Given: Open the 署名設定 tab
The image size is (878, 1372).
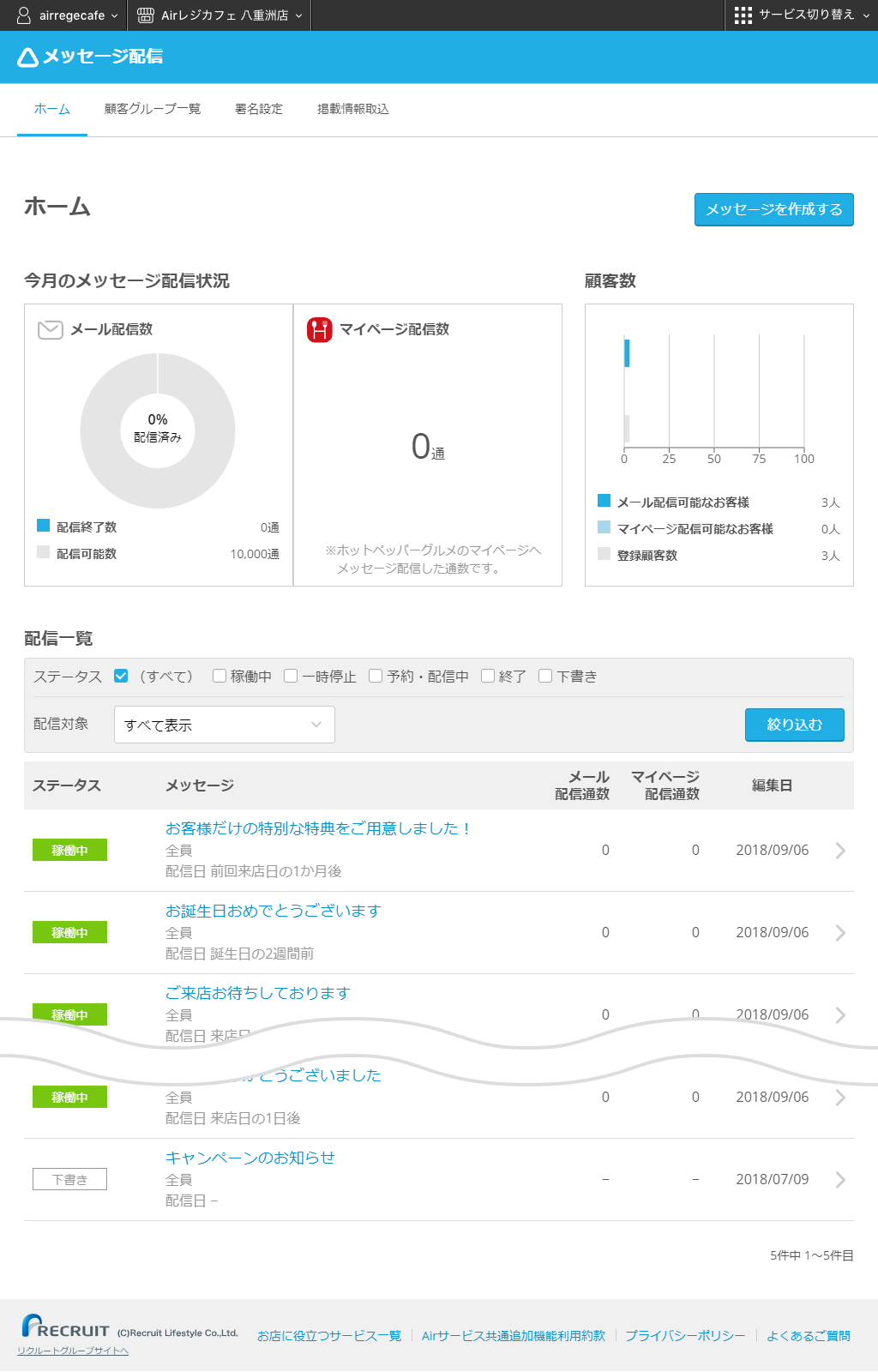Looking at the screenshot, I should pyautogui.click(x=259, y=109).
